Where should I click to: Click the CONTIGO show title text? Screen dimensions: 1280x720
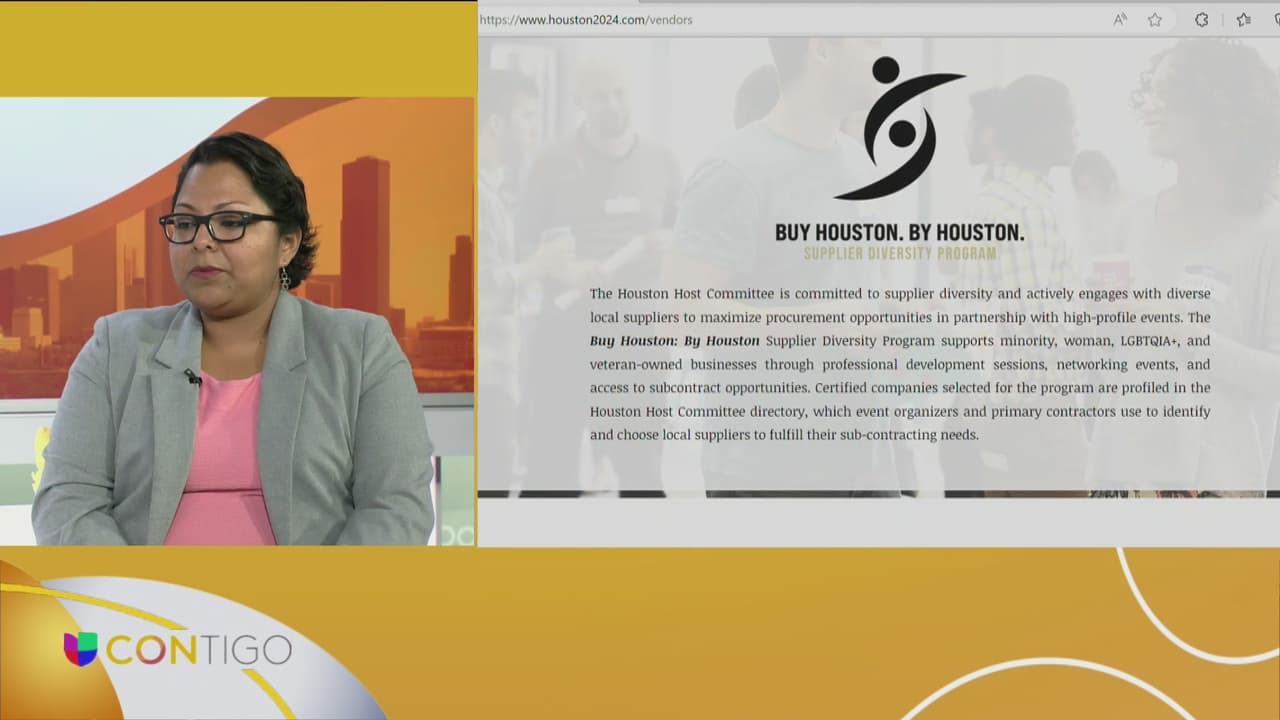pos(198,650)
